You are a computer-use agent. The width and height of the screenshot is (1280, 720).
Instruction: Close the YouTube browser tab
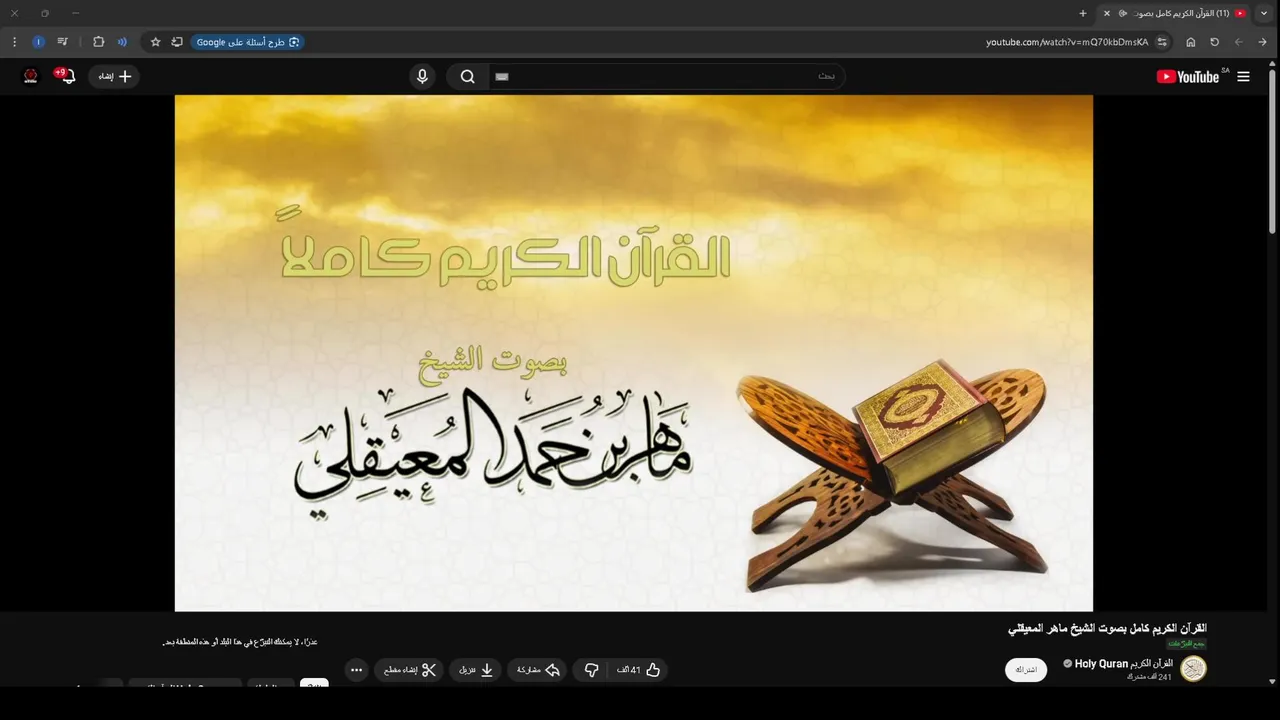[x=1106, y=13]
